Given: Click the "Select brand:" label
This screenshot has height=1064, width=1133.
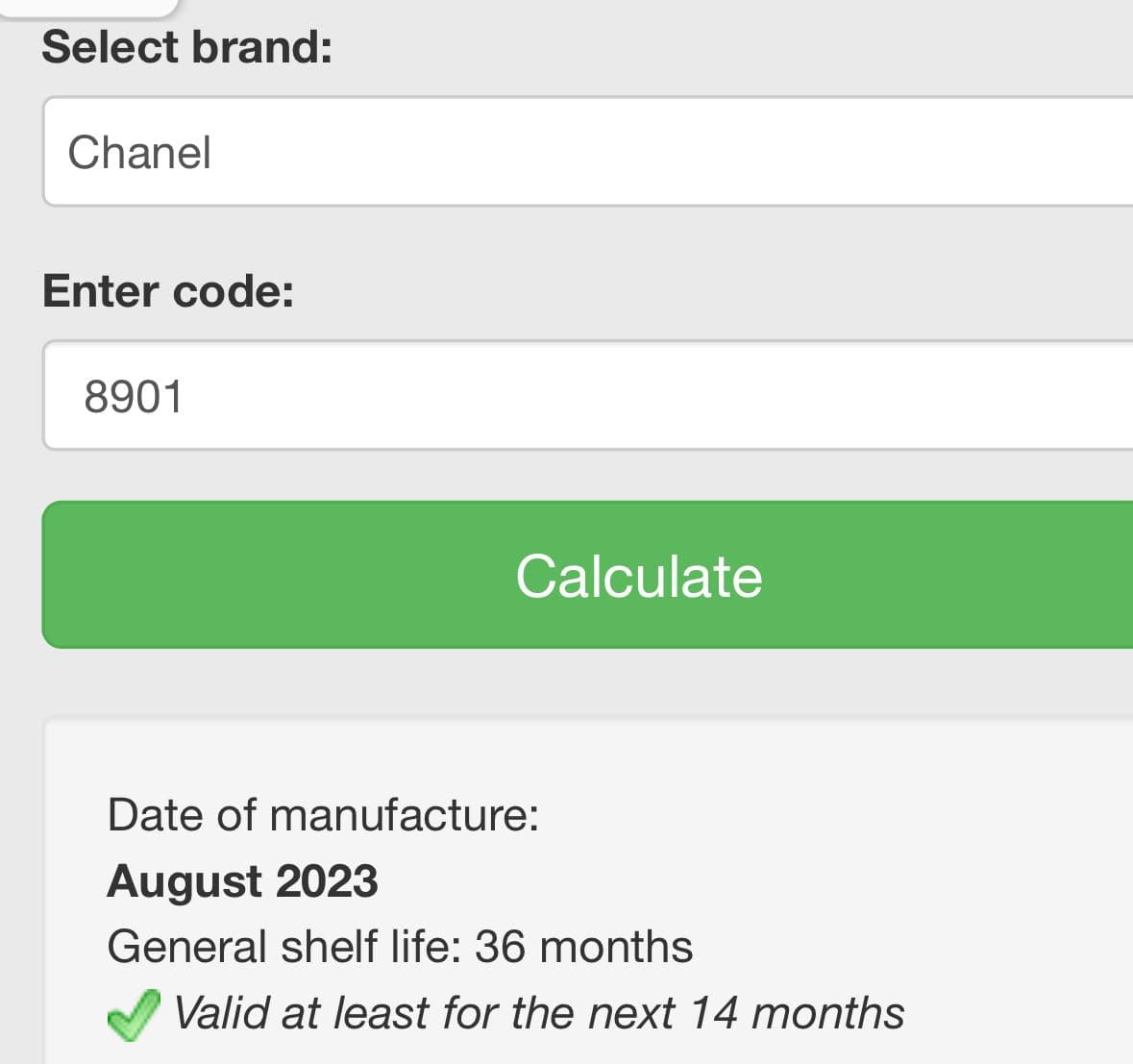Looking at the screenshot, I should tap(187, 47).
